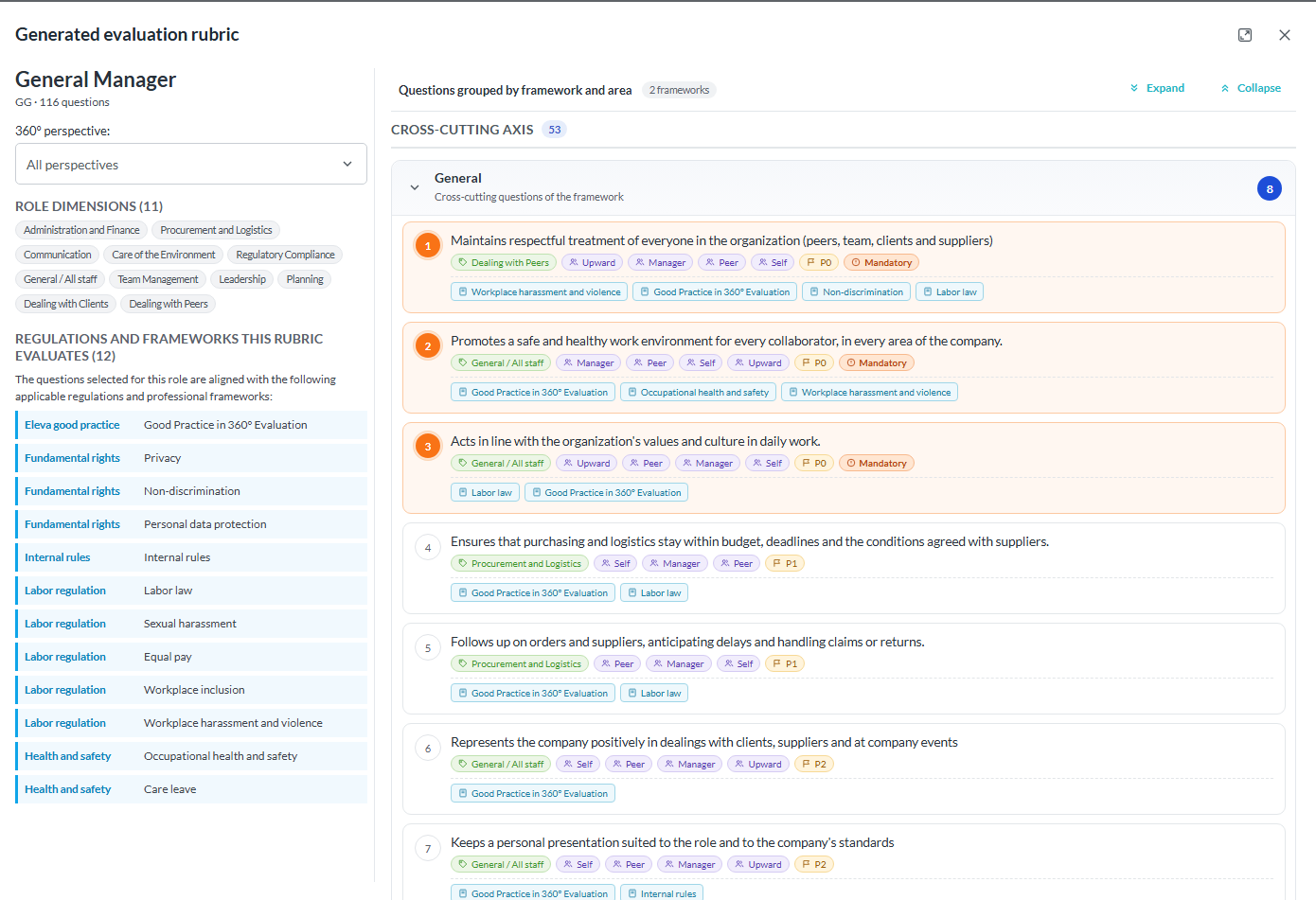Click the P1 priority tag on question 4
The width and height of the screenshot is (1316, 900).
[x=785, y=564]
